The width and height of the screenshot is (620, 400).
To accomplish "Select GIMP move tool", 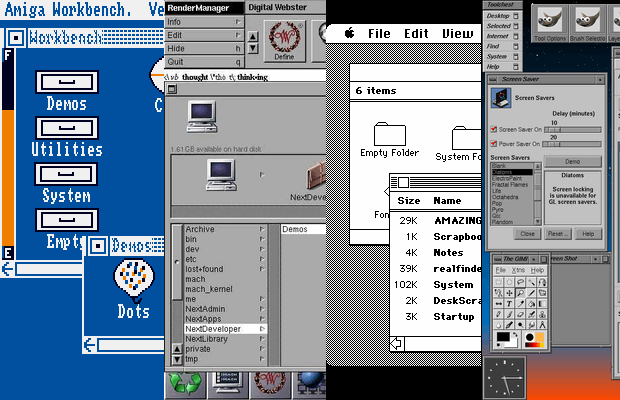I will [x=509, y=293].
